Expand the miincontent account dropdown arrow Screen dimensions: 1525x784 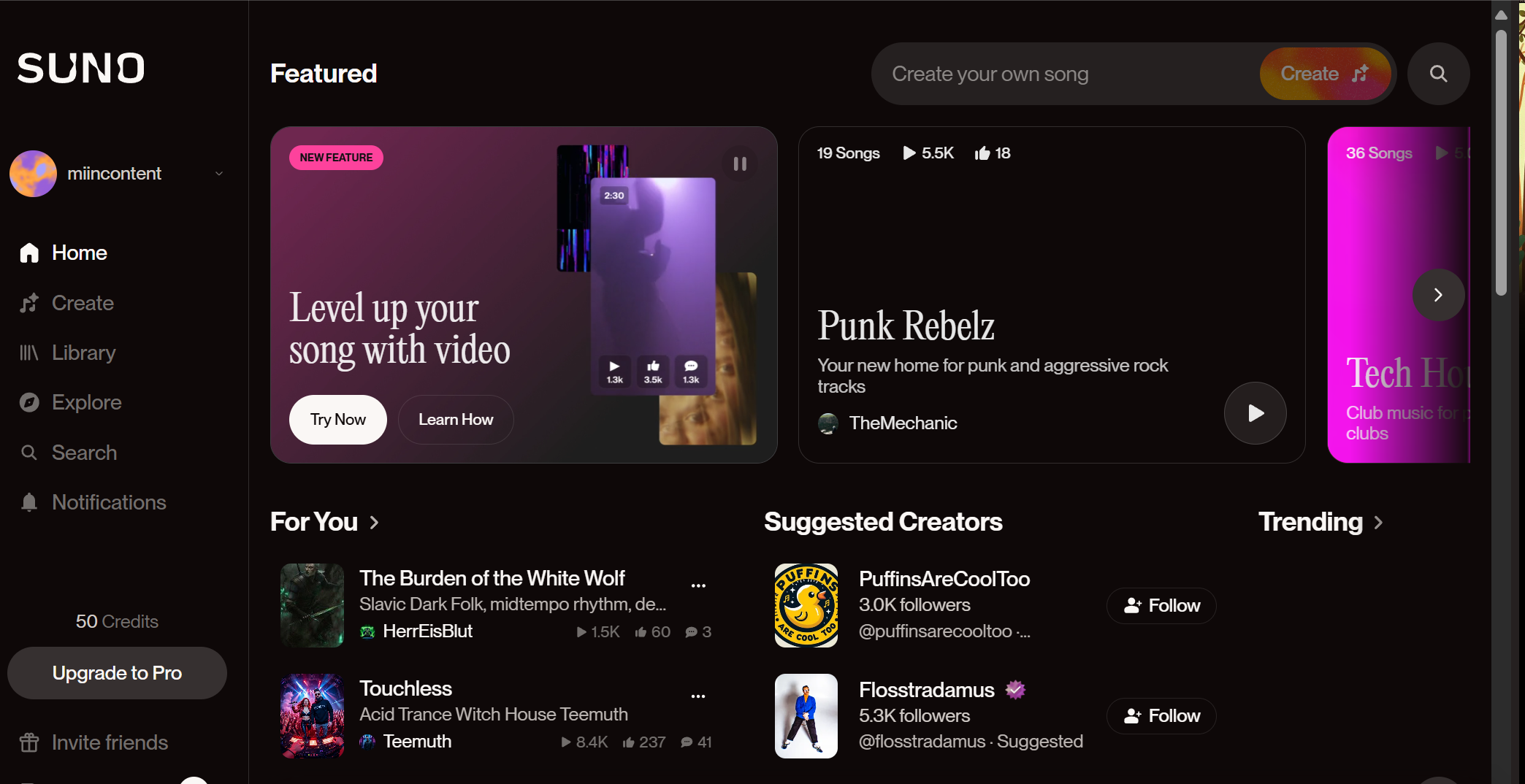219,174
